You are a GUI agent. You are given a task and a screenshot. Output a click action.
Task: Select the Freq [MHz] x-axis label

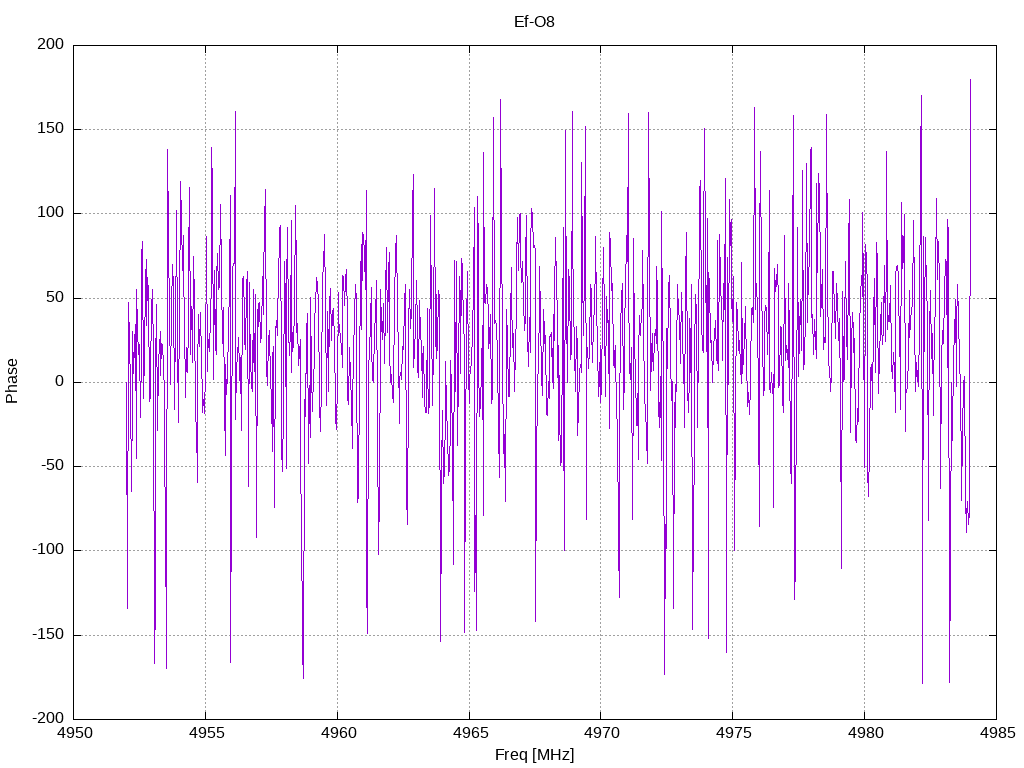534,755
